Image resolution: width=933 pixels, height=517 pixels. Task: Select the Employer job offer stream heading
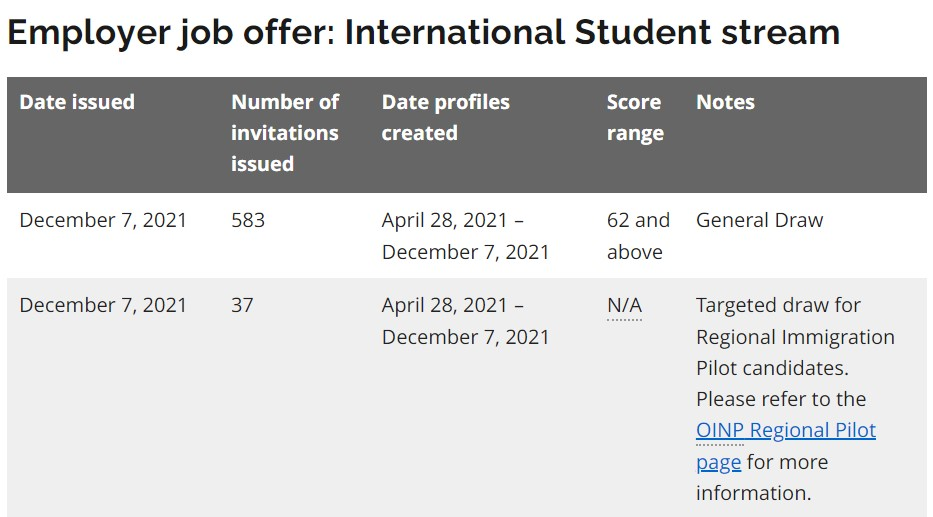click(423, 32)
